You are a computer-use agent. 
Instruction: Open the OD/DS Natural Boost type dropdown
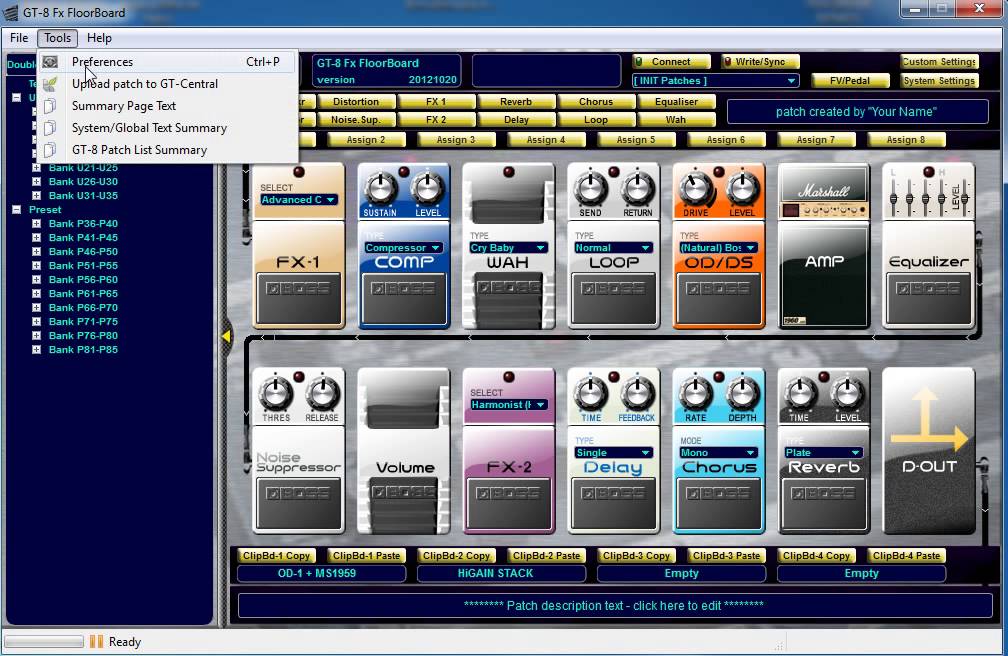(x=718, y=248)
